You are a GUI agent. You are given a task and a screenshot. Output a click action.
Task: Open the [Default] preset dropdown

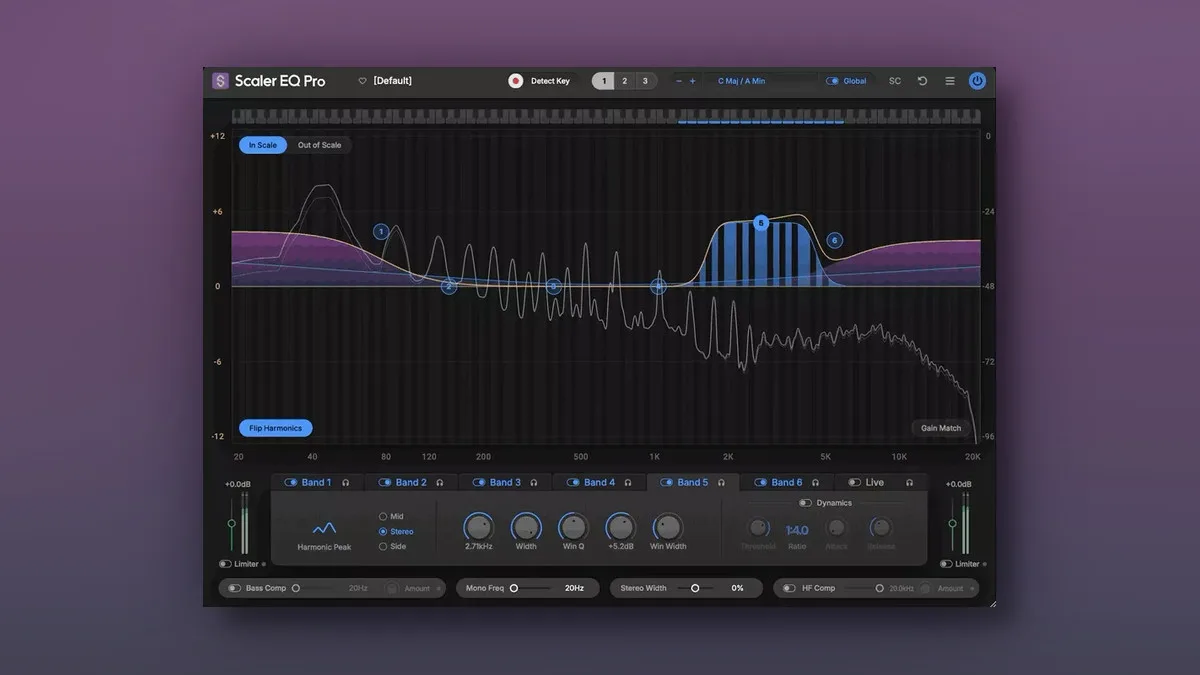(392, 81)
